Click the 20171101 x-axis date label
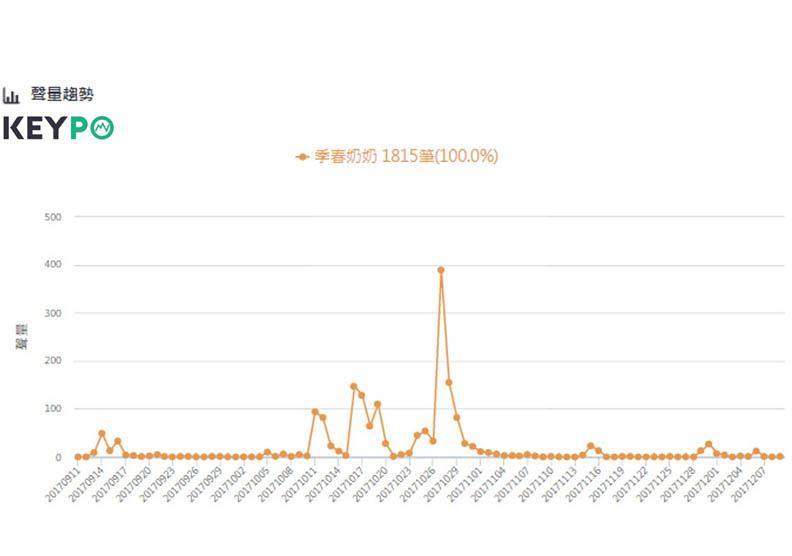Viewport: 792px width, 556px height. click(465, 484)
